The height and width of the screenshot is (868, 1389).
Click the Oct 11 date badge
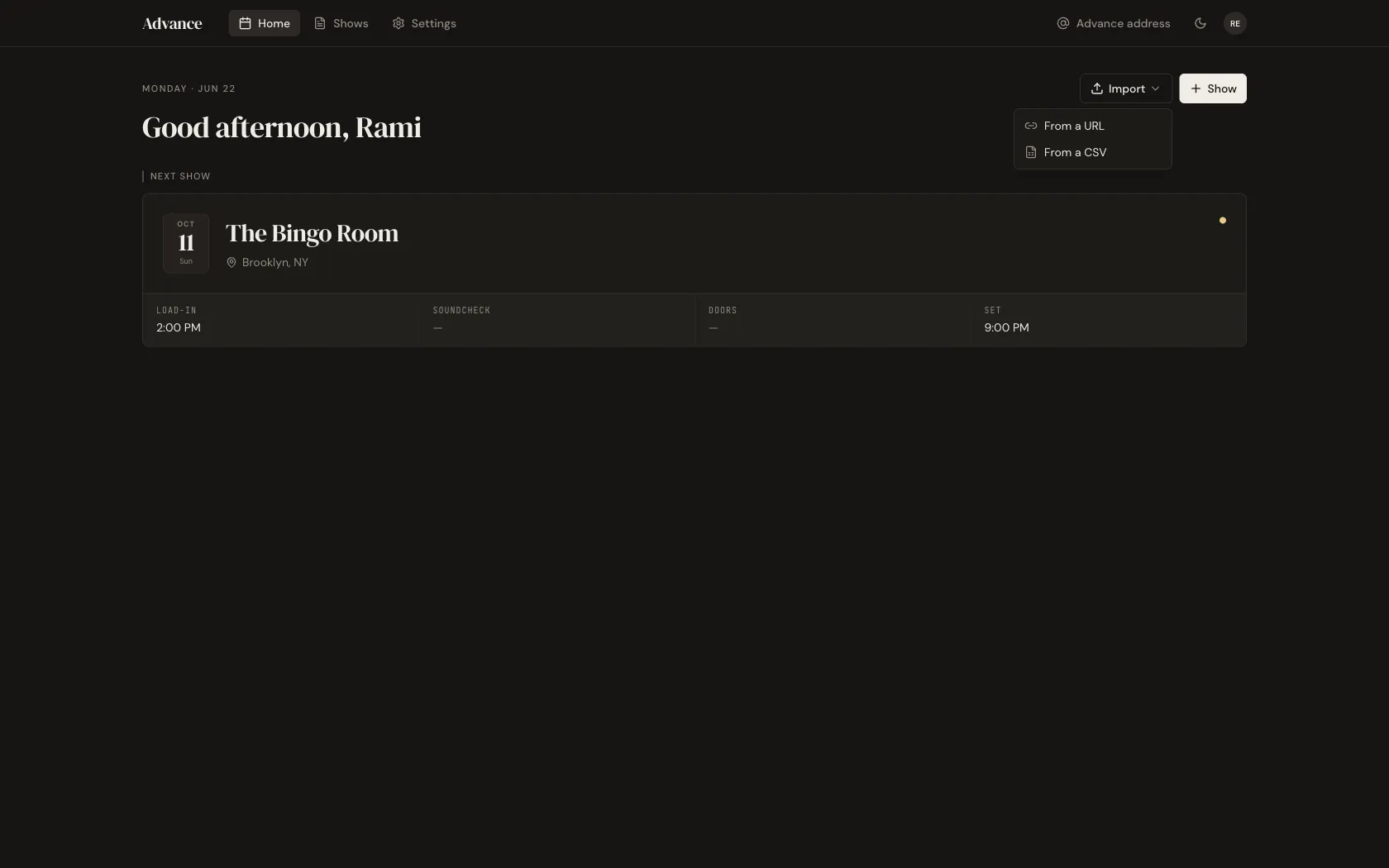[x=186, y=243]
